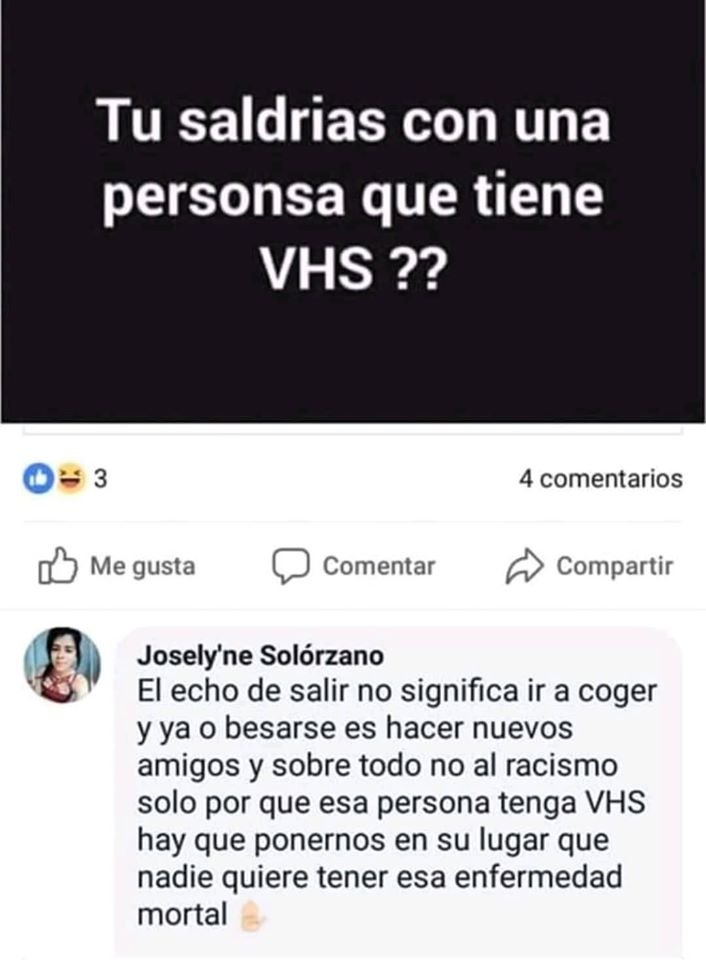Screen dimensions: 706x960
Task: Click the Comentar button label
Action: click(379, 566)
